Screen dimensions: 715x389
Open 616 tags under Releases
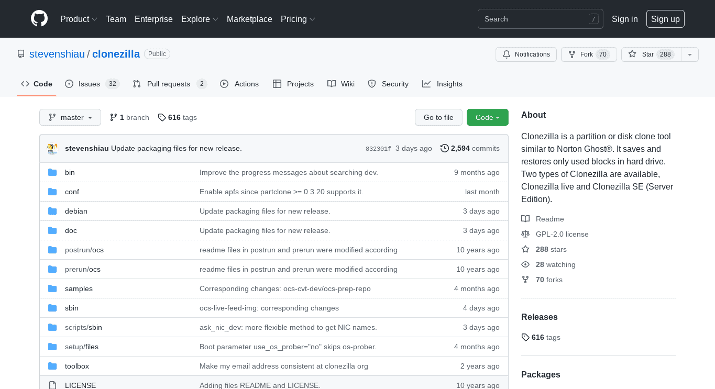[541, 337]
